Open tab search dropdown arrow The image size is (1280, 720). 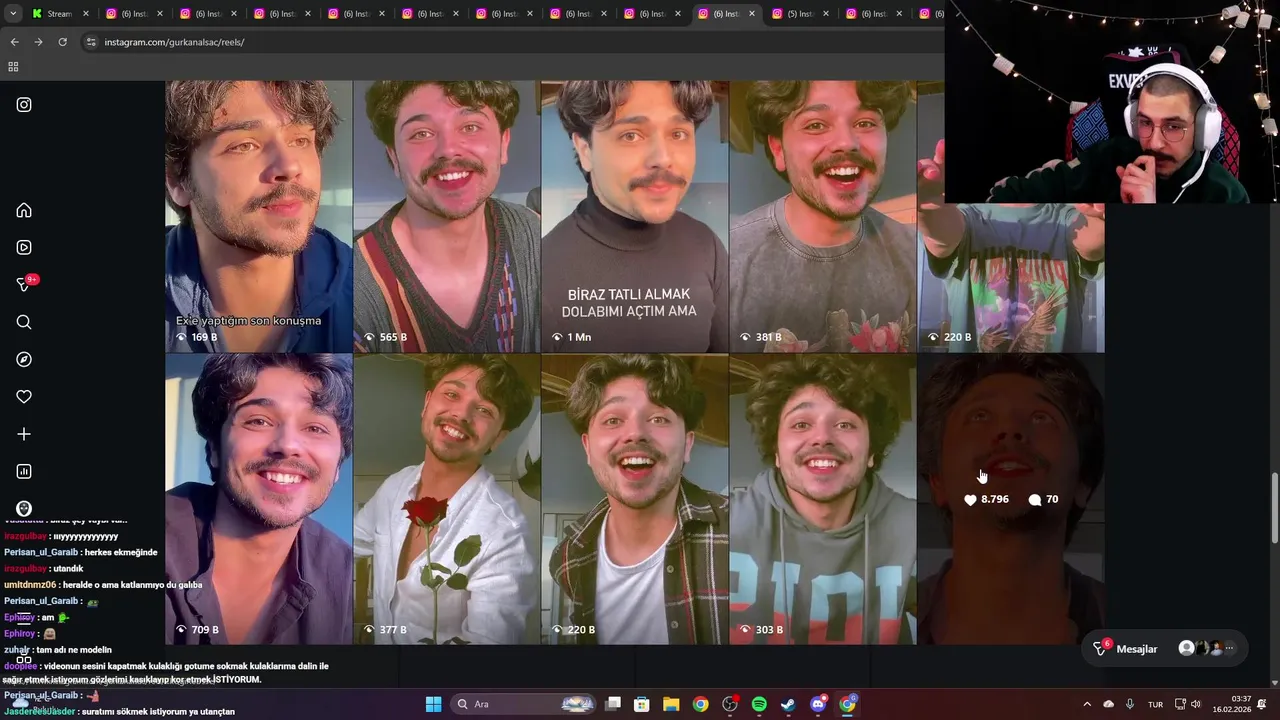(x=12, y=14)
